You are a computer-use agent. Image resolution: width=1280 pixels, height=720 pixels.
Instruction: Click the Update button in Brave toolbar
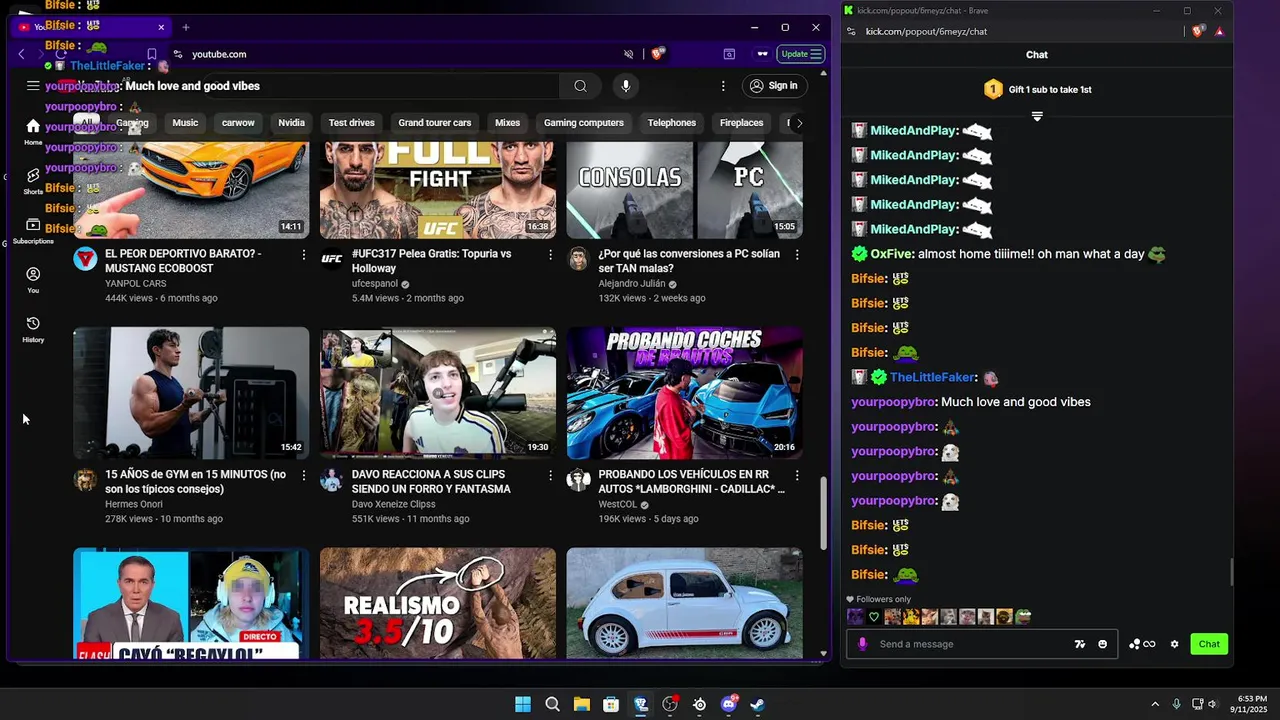(801, 54)
